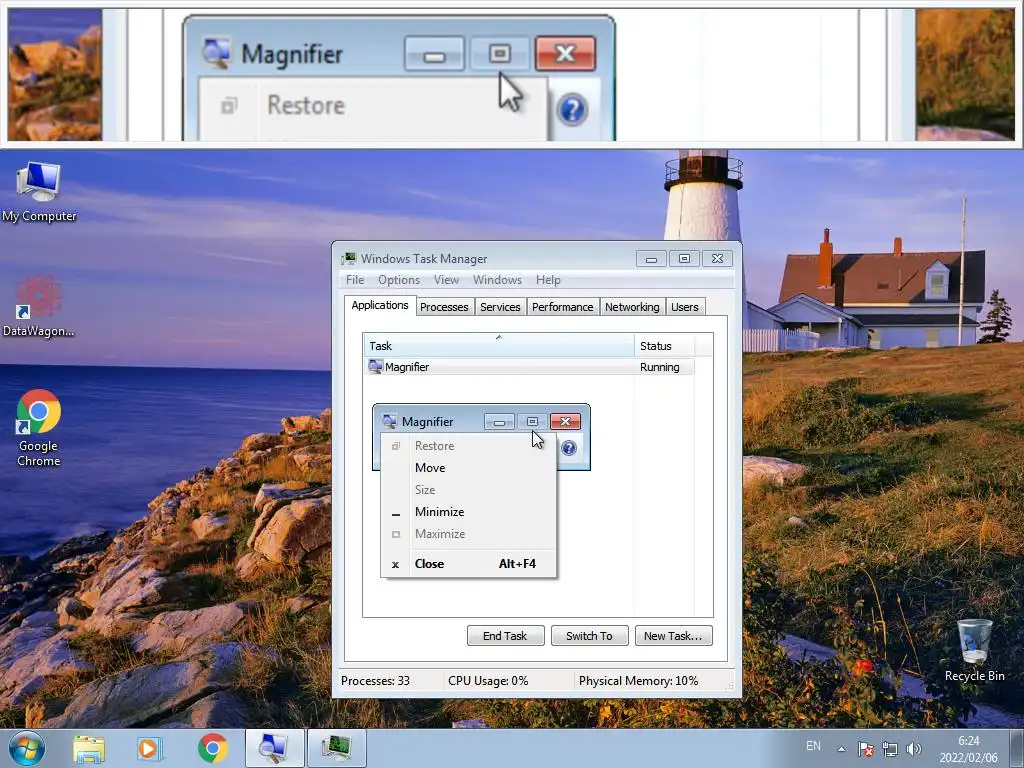Open the Recycle Bin

pos(974,650)
